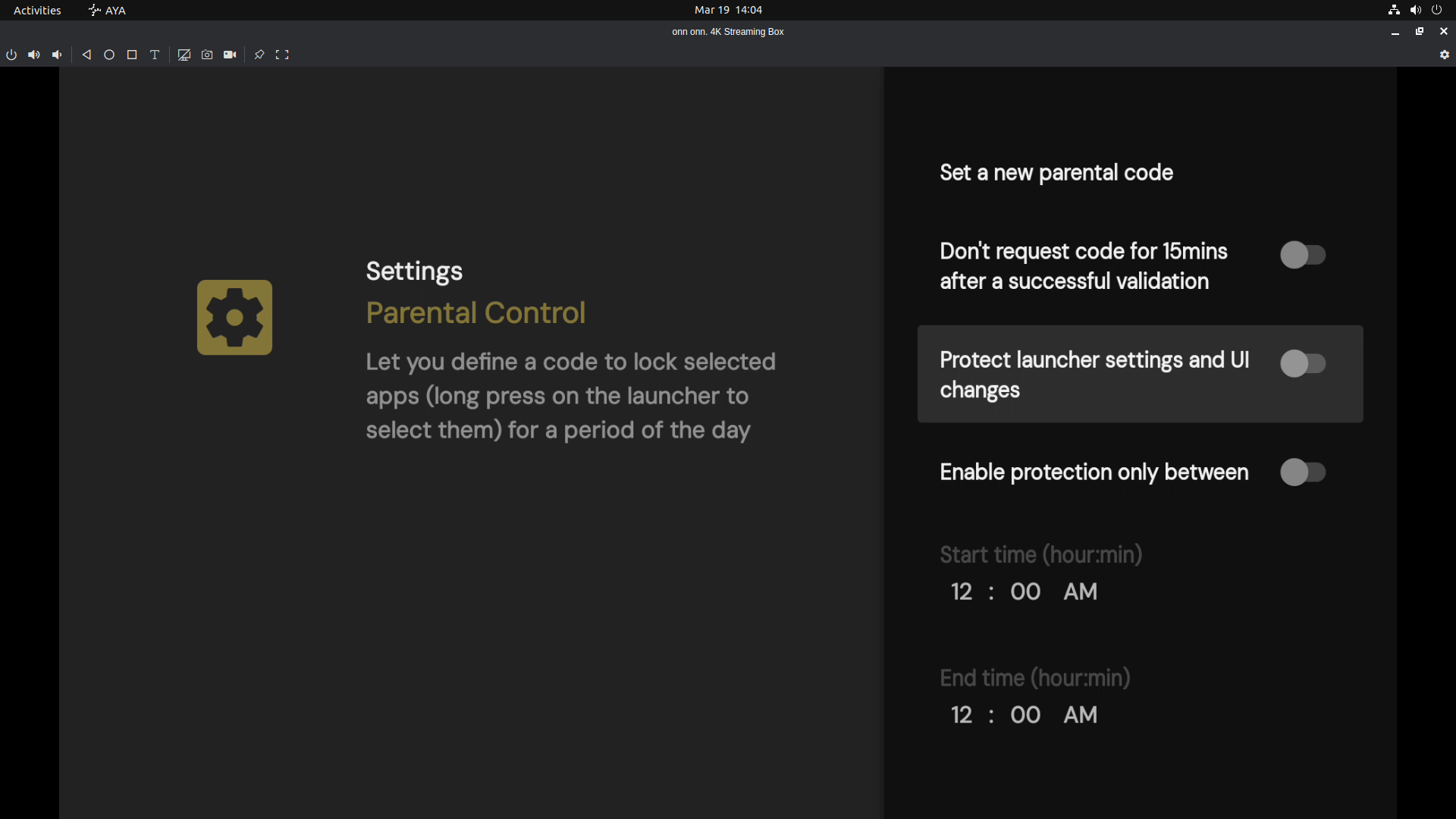Take a screenshot with the camera icon
1456x819 pixels.
(x=207, y=55)
